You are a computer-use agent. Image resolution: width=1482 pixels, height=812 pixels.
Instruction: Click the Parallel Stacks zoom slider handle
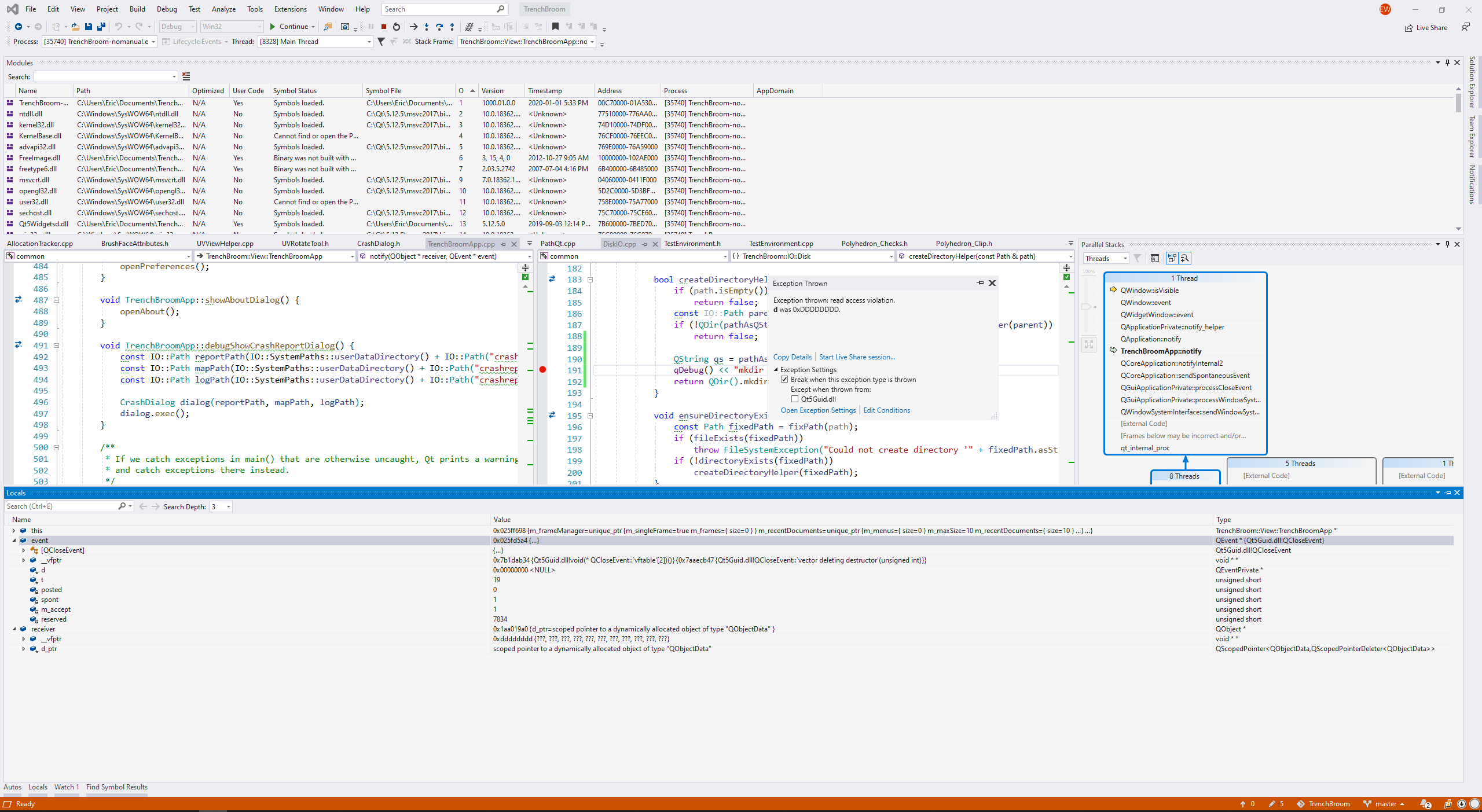pyautogui.click(x=1087, y=307)
